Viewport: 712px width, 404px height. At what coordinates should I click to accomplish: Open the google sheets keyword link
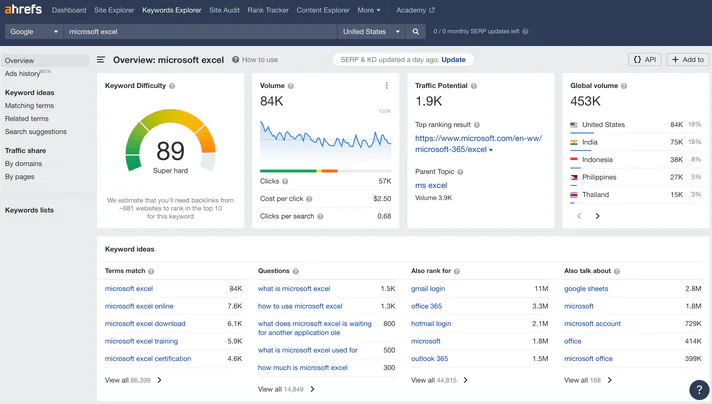(x=586, y=289)
